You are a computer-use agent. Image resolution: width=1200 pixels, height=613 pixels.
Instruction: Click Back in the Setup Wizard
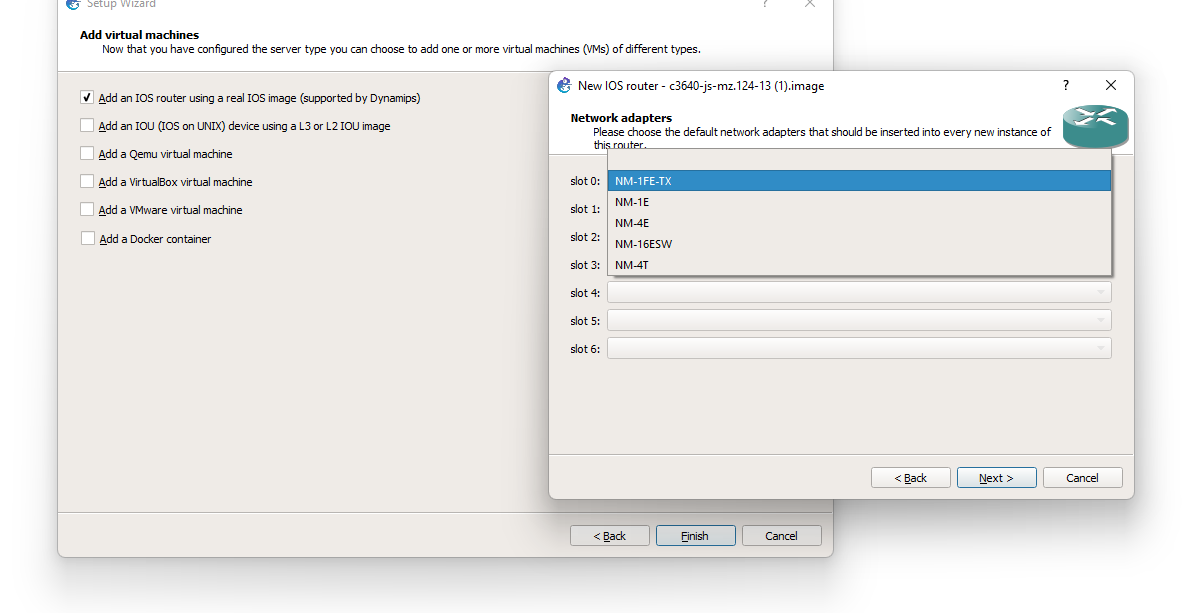point(610,536)
